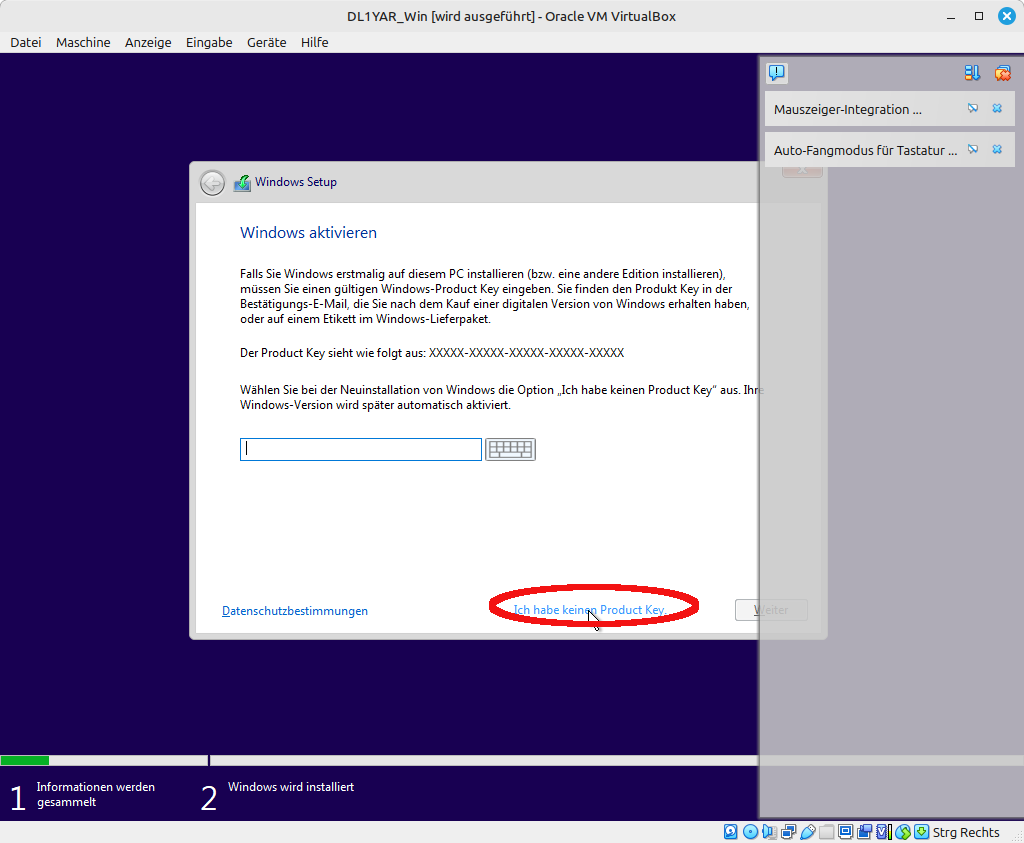Open the Geräte menu
Screen dimensions: 1024x843
coord(266,42)
